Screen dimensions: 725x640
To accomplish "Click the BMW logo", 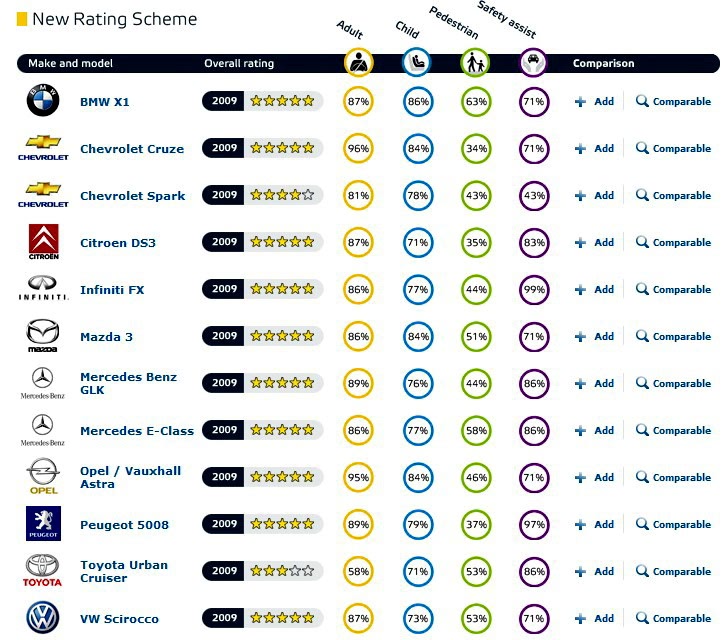I will click(43, 100).
